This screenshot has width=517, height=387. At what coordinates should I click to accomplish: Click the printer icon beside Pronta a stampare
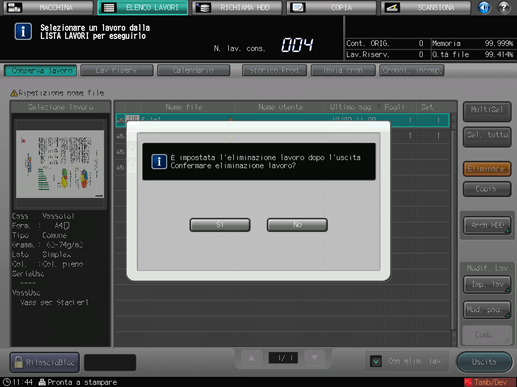point(42,382)
